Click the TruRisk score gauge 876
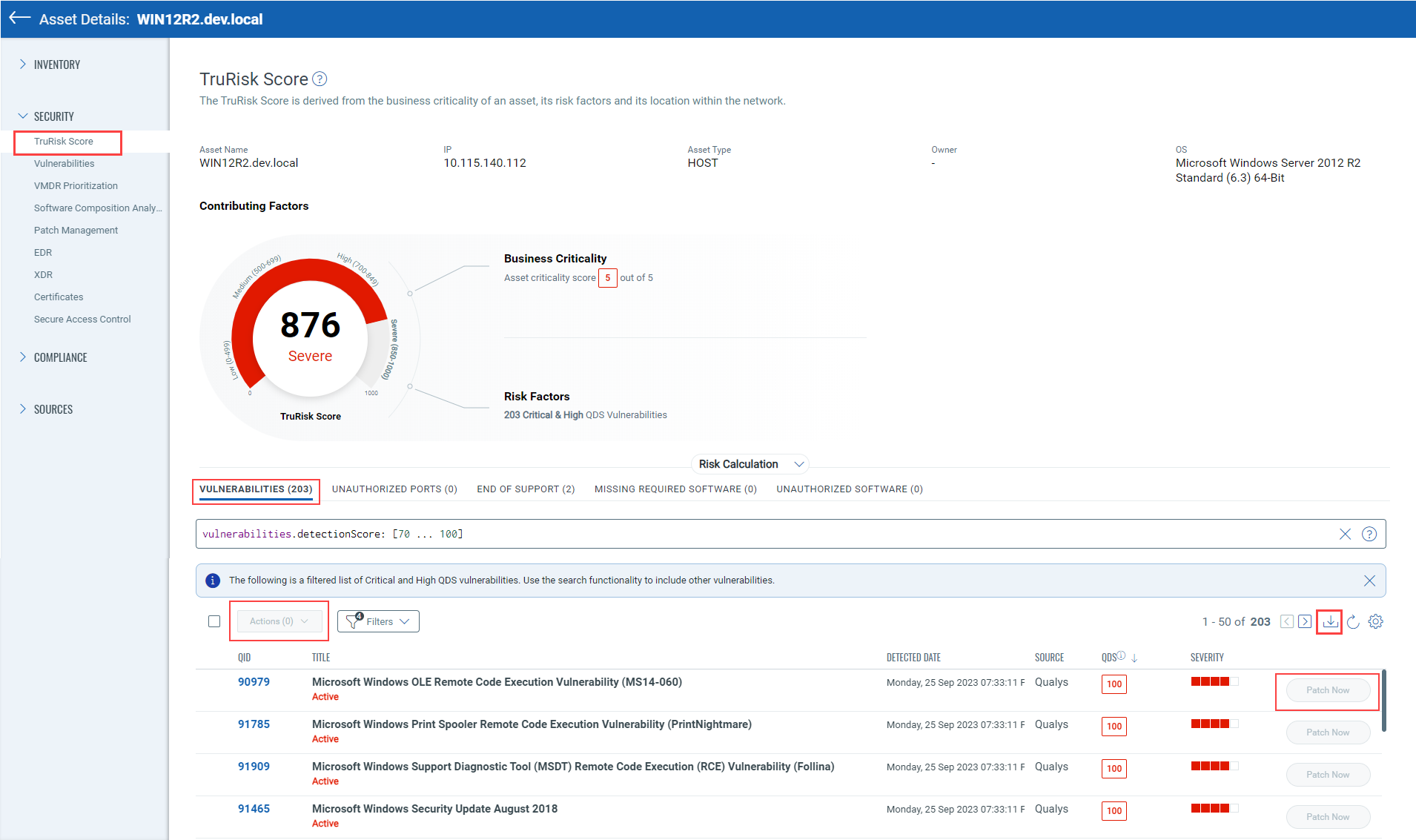Viewport: 1416px width, 840px height. click(x=310, y=325)
